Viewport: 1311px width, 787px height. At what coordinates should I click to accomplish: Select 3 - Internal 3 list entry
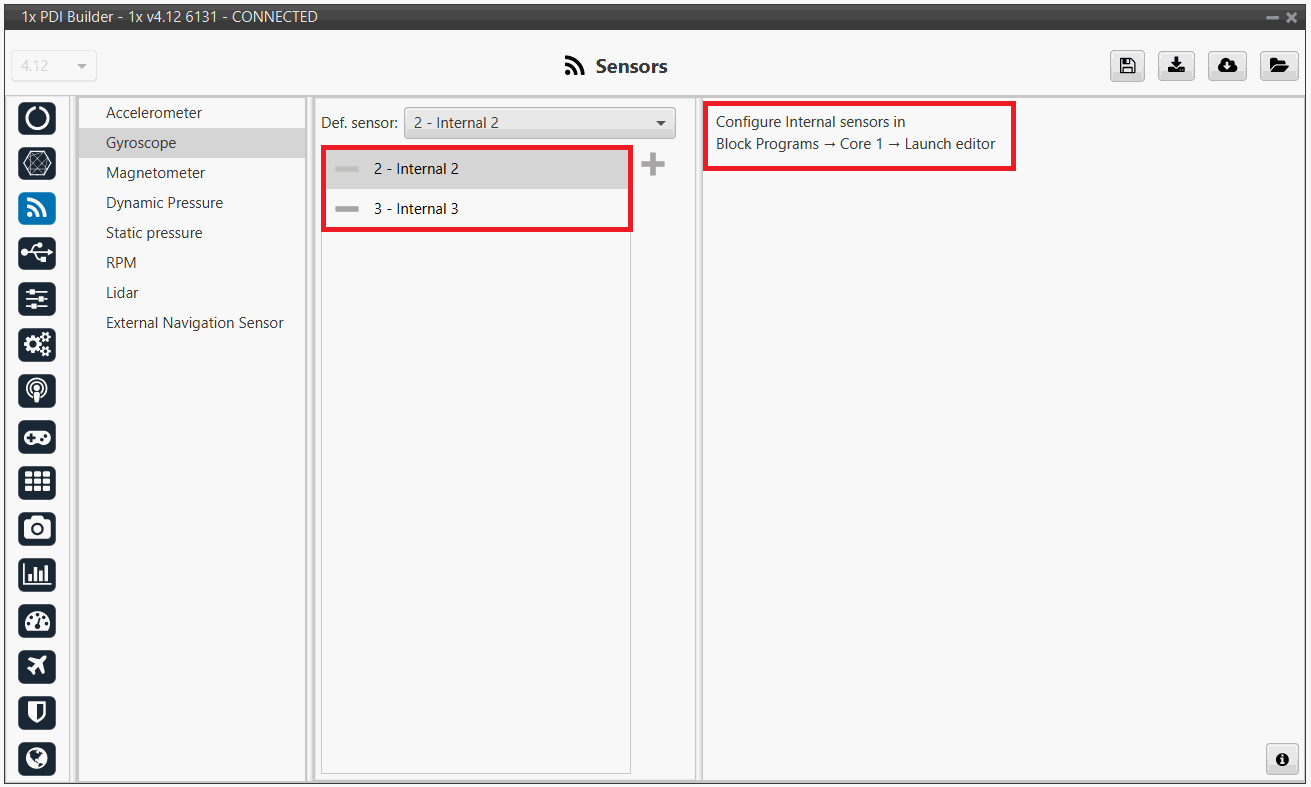click(416, 209)
